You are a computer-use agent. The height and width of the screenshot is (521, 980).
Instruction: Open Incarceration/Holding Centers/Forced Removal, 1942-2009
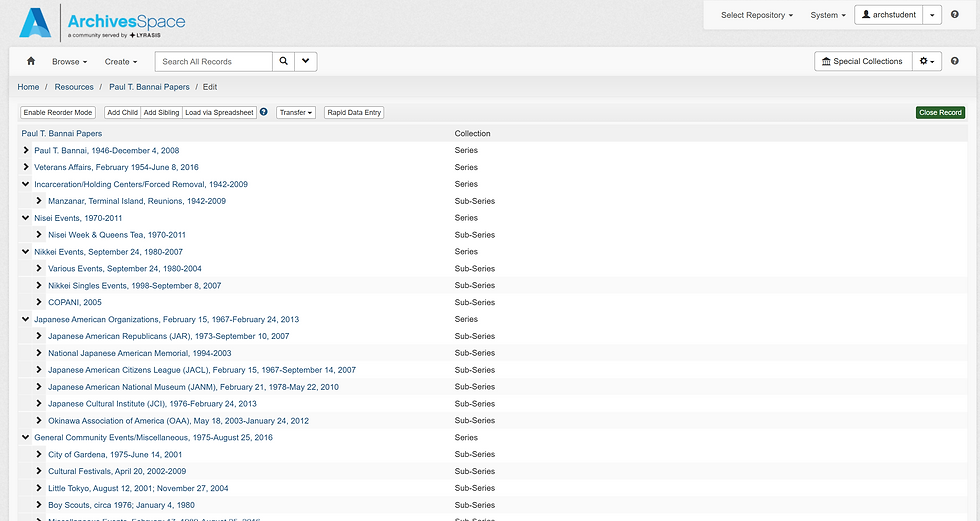[141, 184]
